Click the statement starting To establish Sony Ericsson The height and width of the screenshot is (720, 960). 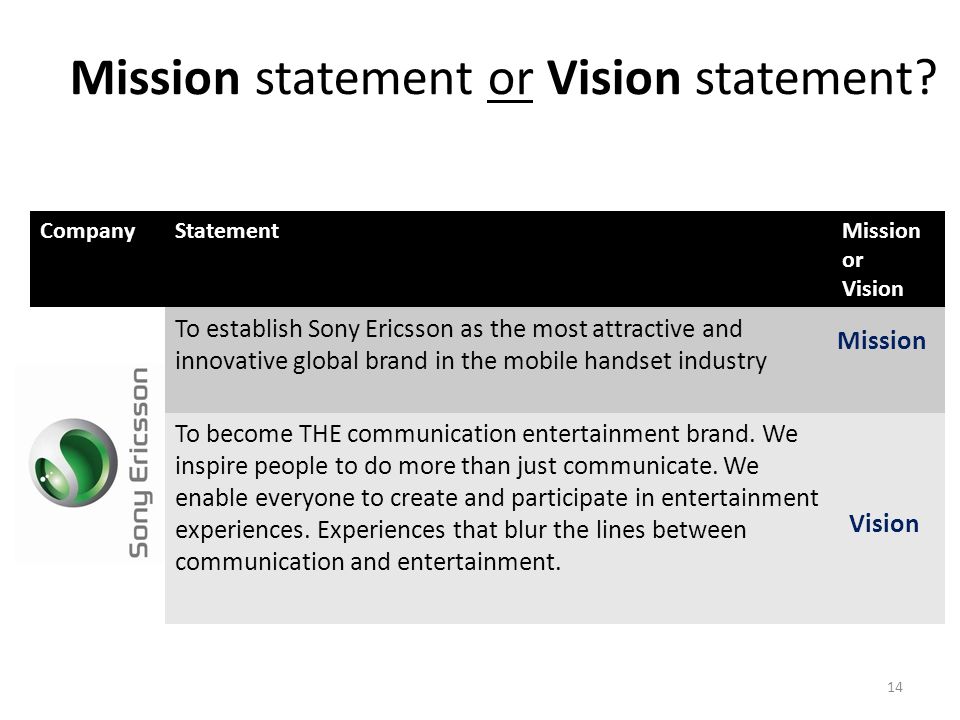(x=470, y=345)
